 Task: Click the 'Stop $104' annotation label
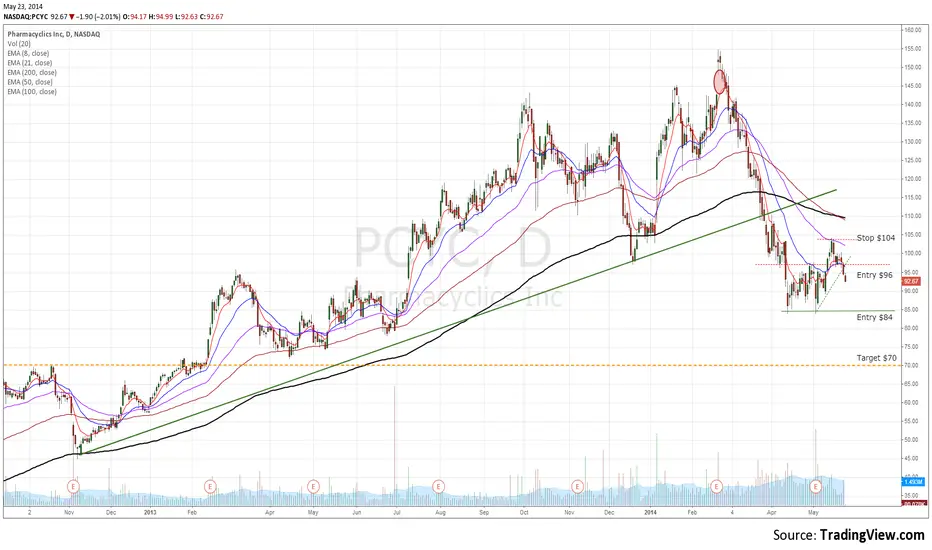[x=876, y=238]
